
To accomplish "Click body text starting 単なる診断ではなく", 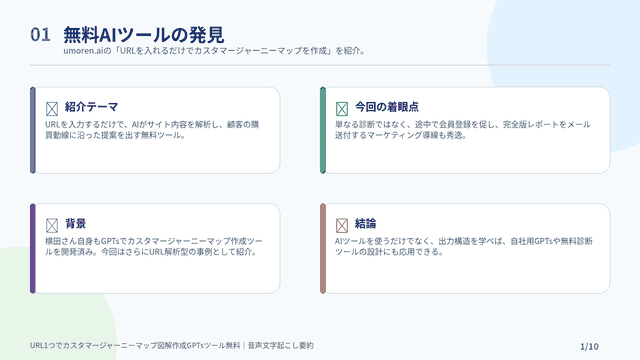I will point(463,130).
